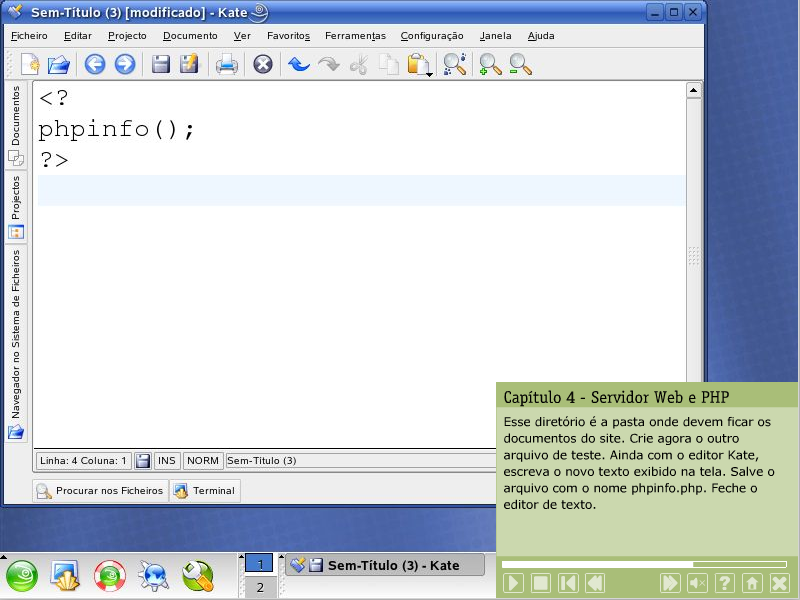The width and height of the screenshot is (800, 600).
Task: Close the current document with X icon
Action: [x=262, y=65]
